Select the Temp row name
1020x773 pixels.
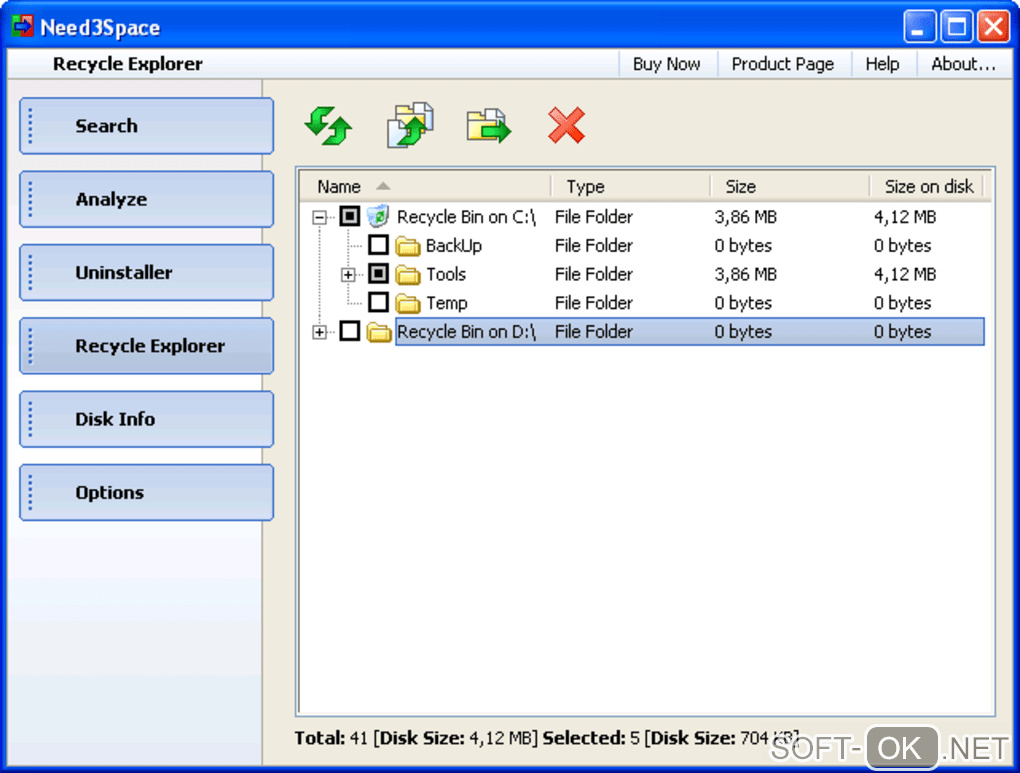447,303
